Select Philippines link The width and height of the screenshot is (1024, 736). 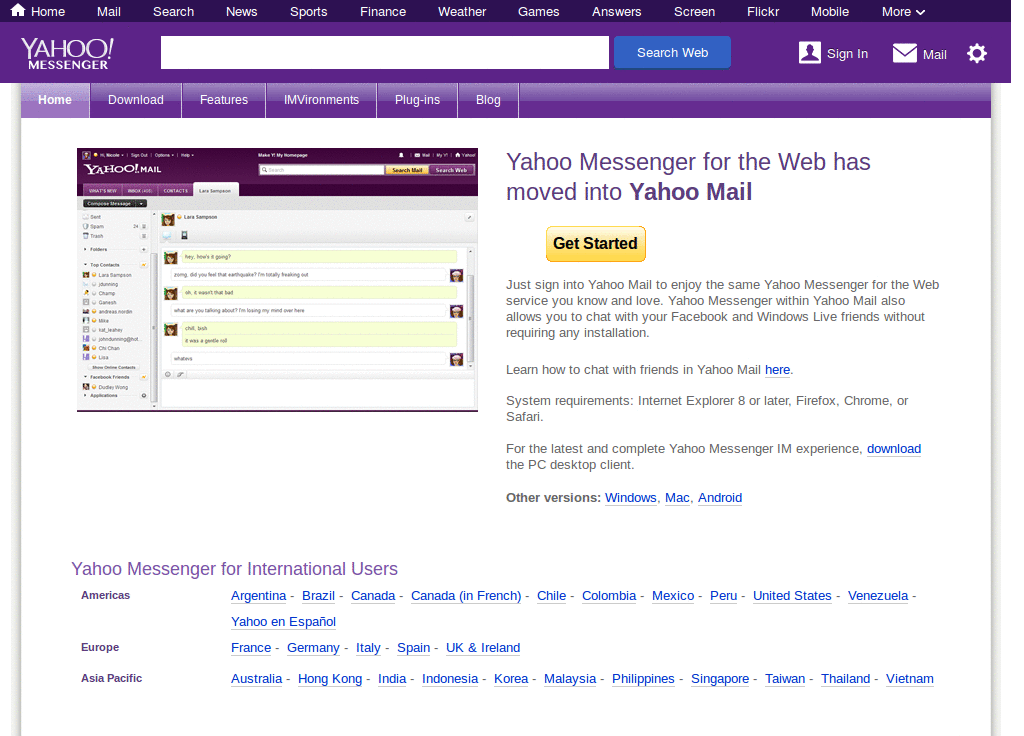point(643,679)
